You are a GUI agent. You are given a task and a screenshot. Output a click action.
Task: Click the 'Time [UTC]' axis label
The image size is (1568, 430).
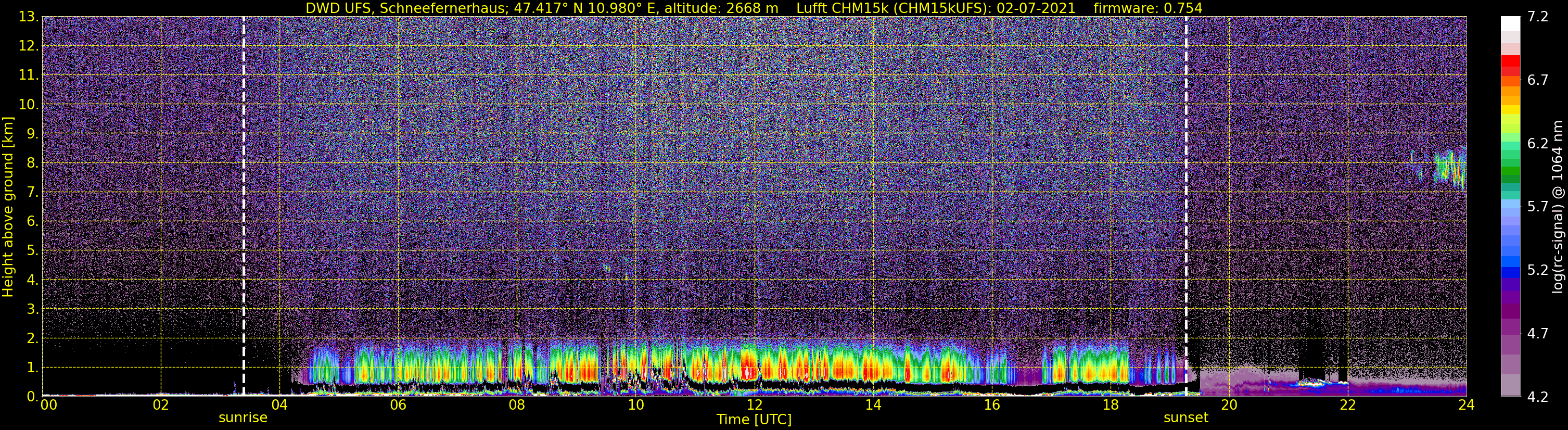(754, 420)
